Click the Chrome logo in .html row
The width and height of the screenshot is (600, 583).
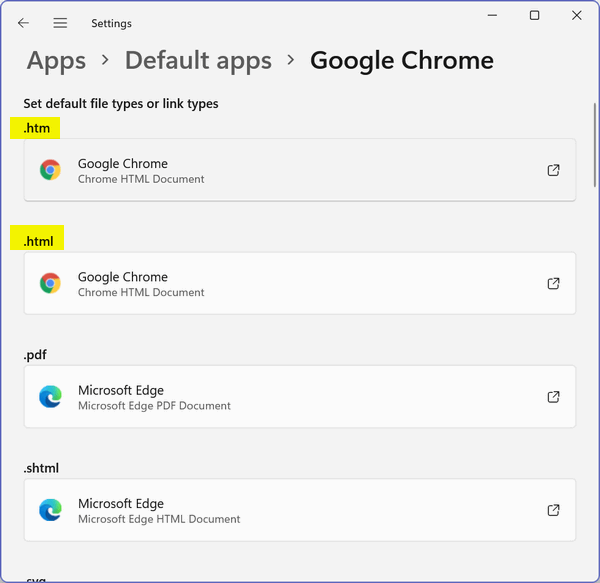[x=51, y=283]
